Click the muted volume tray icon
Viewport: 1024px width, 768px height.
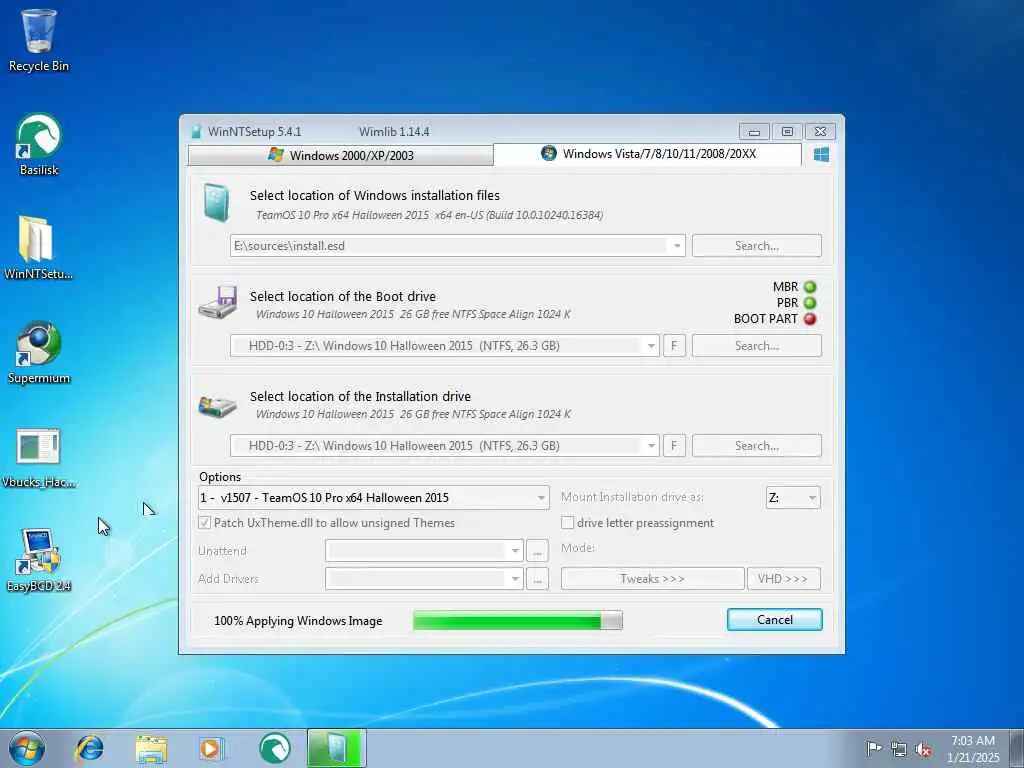coord(923,749)
